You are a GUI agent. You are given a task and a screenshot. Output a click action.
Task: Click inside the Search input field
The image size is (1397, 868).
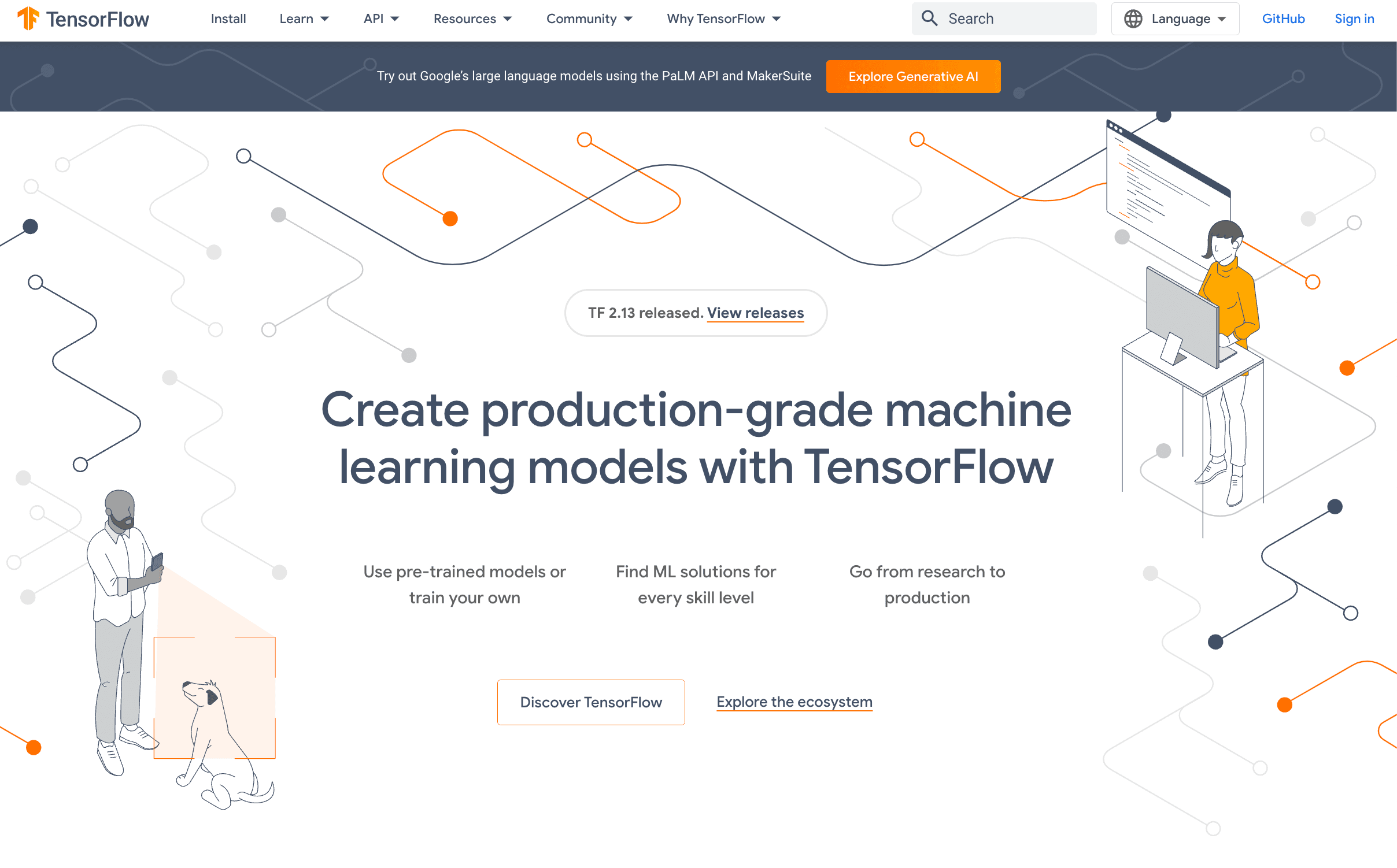[1018, 18]
